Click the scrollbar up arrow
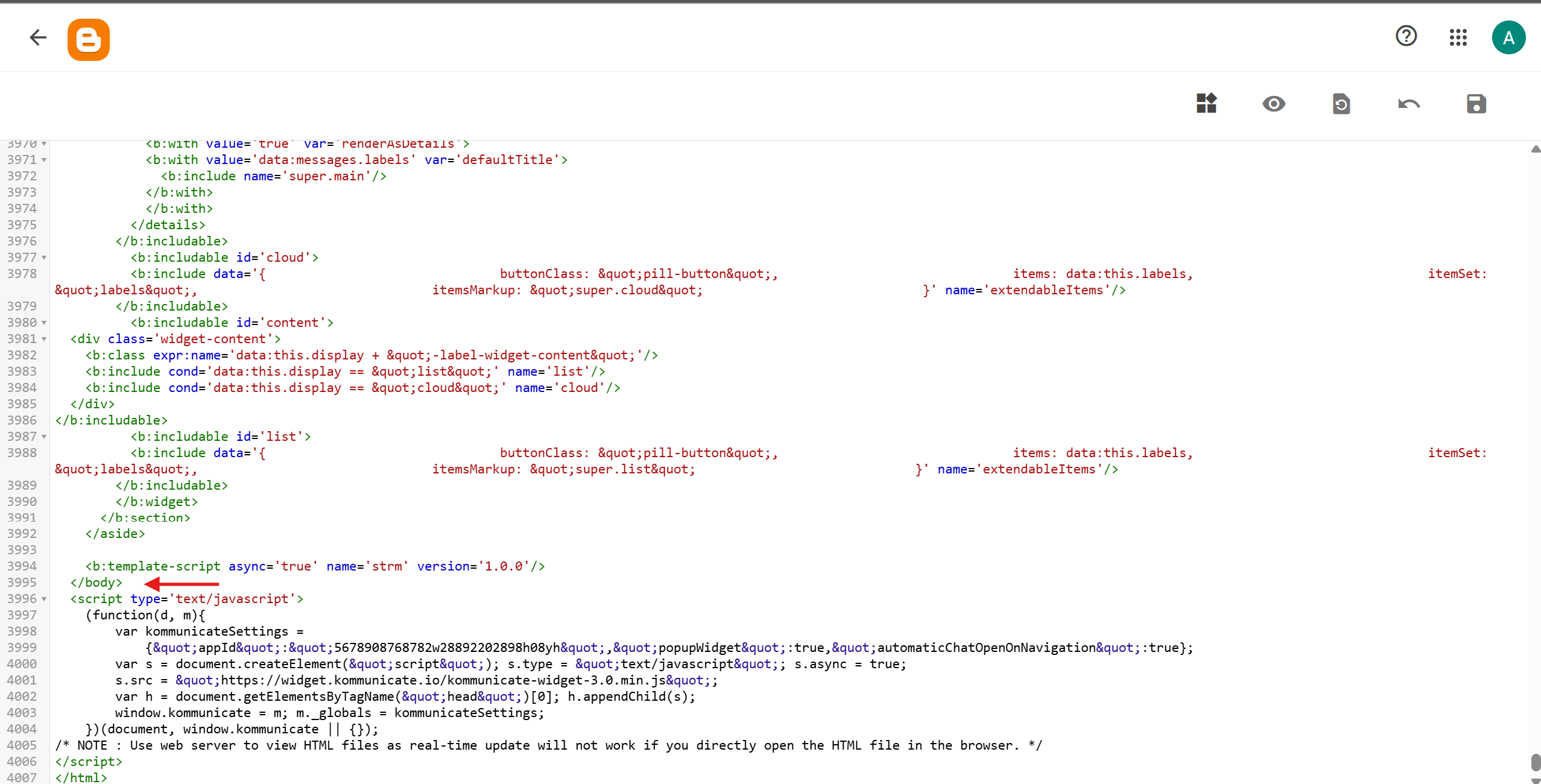 1535,149
